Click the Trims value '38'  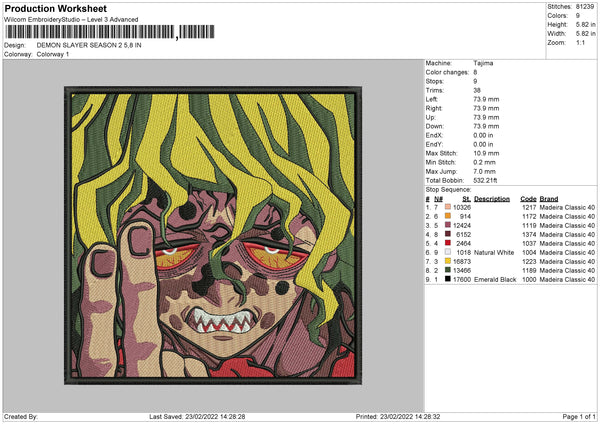click(477, 90)
